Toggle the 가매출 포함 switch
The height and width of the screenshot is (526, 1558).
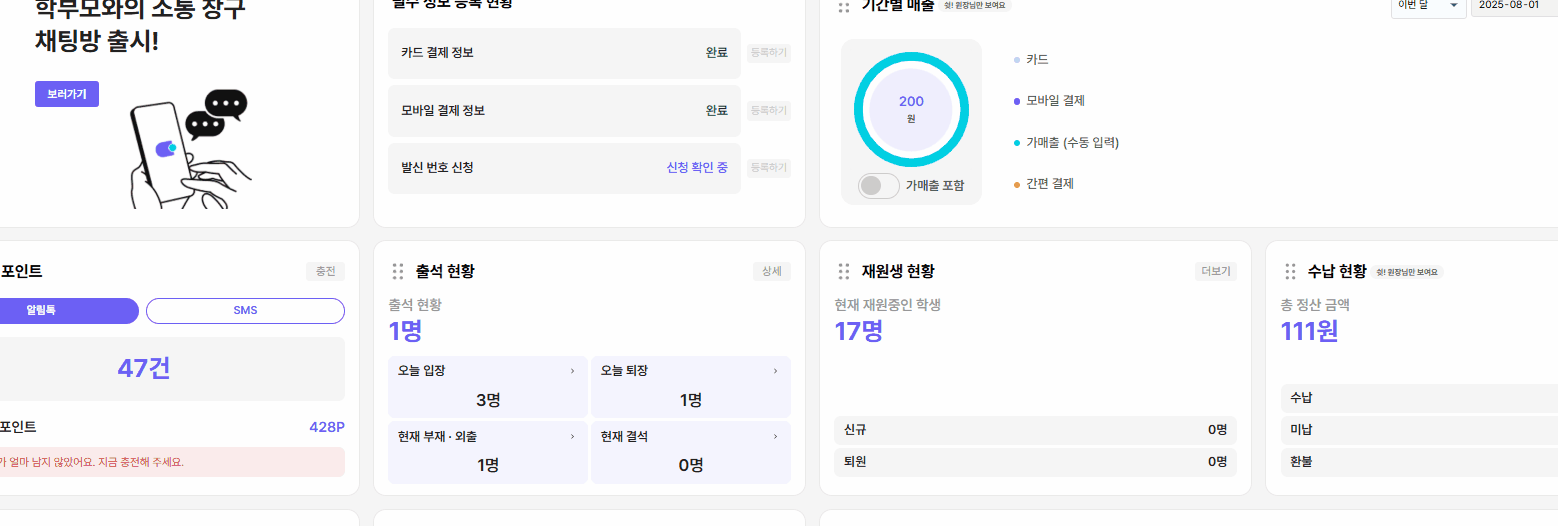pyautogui.click(x=878, y=185)
